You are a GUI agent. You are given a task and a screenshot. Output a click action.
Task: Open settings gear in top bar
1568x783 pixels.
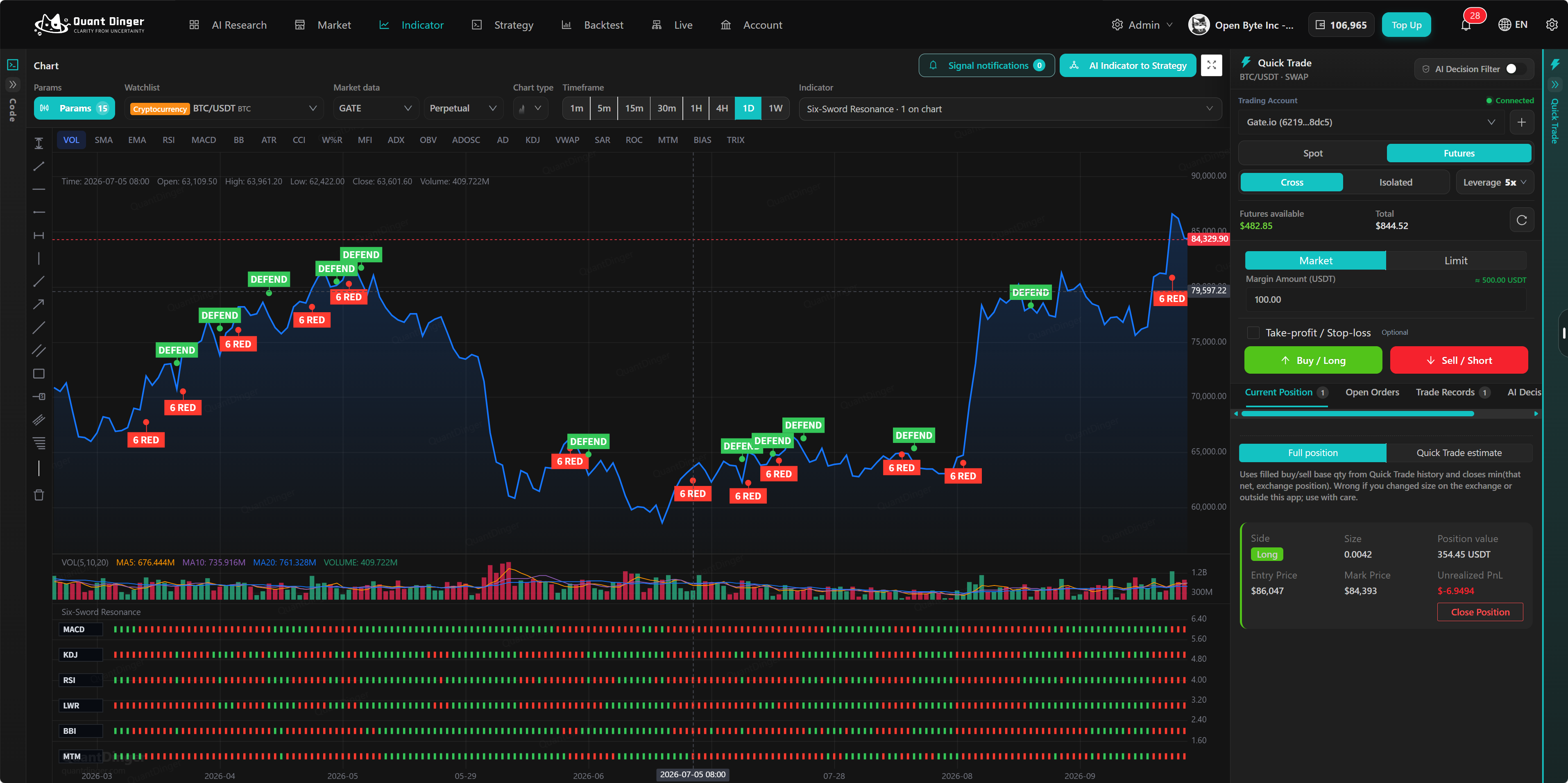coord(1552,25)
